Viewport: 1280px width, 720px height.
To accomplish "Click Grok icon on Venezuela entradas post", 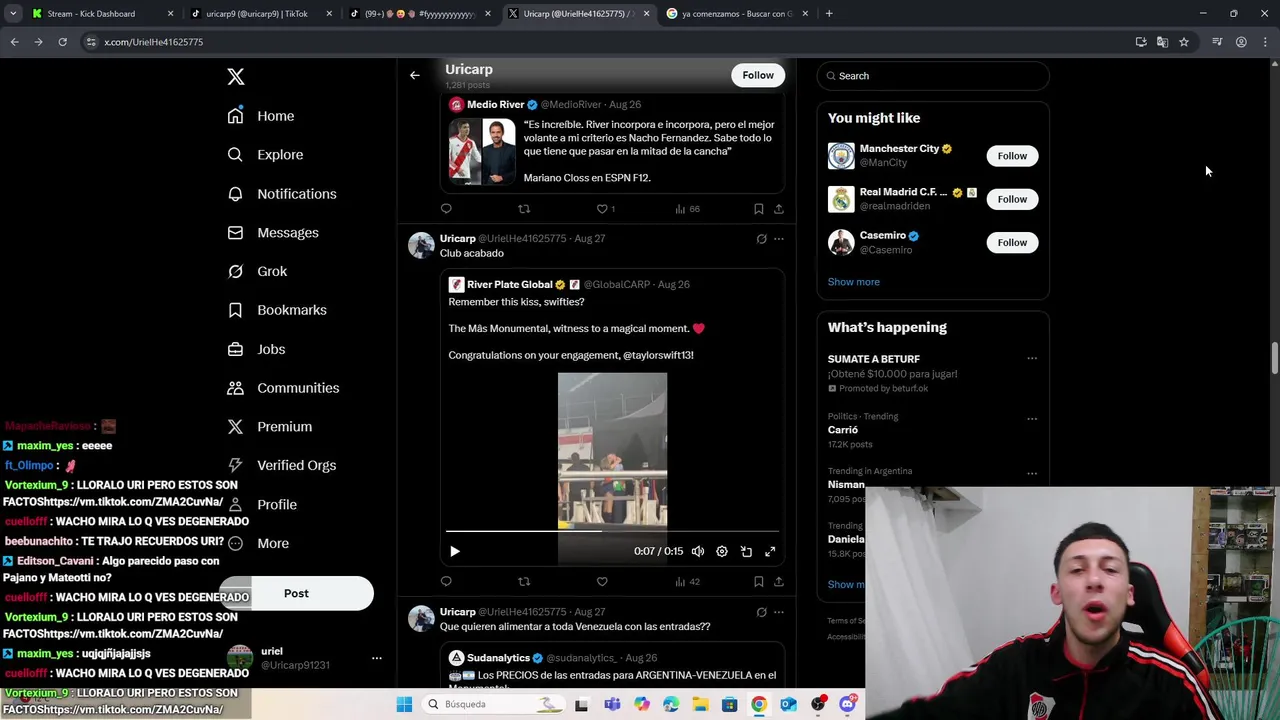I will [762, 612].
